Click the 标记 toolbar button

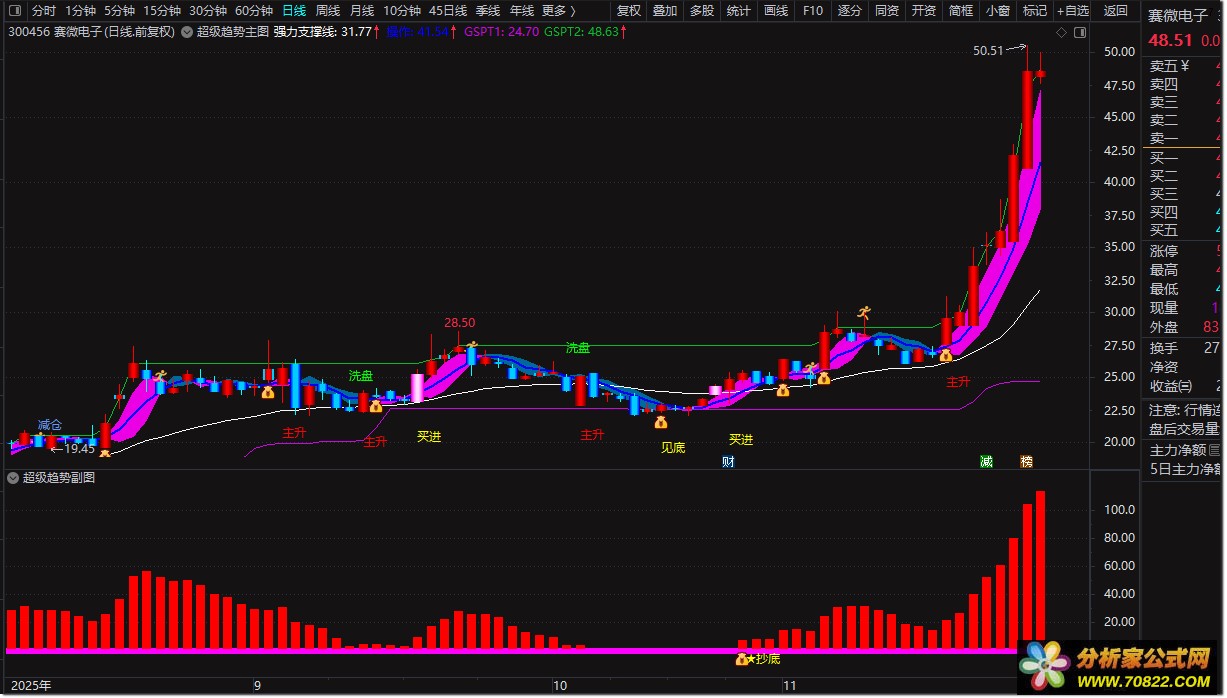(x=1035, y=11)
